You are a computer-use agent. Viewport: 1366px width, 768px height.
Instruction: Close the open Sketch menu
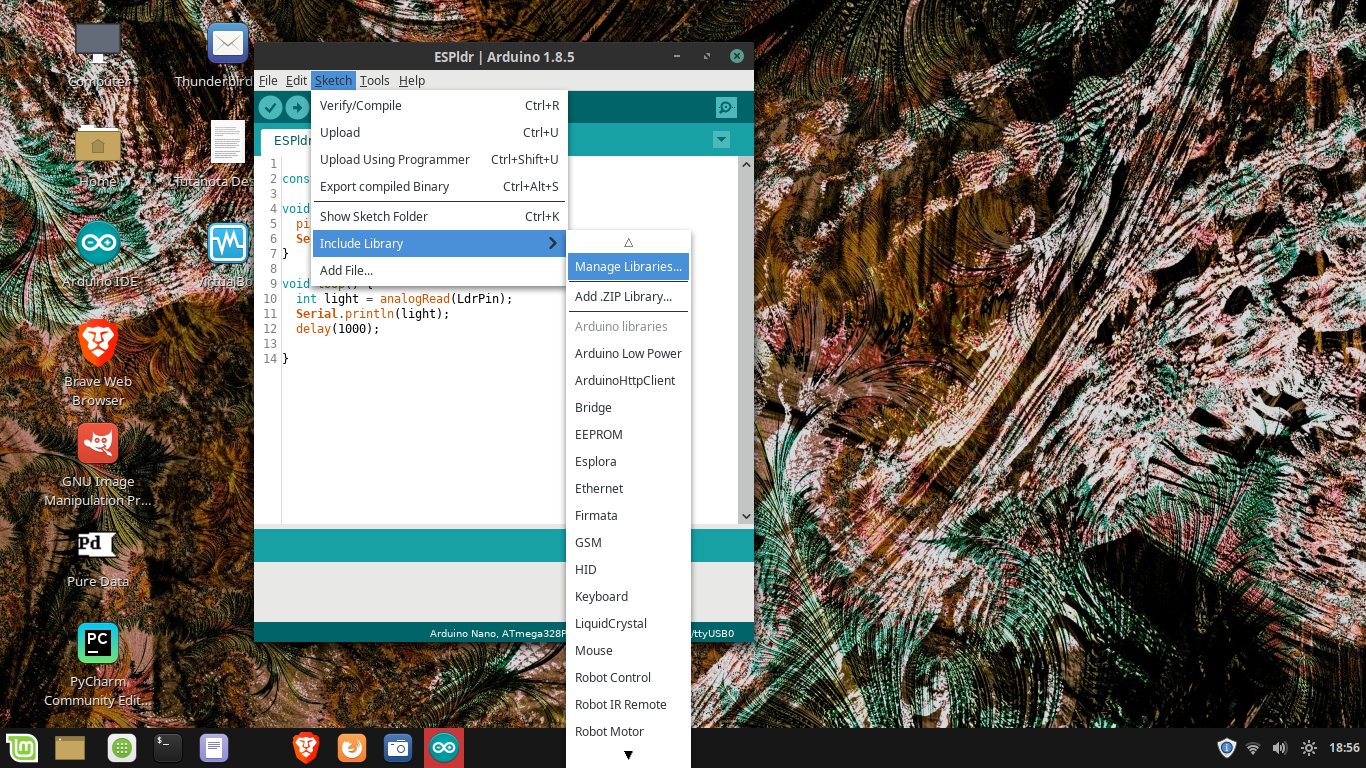(334, 81)
